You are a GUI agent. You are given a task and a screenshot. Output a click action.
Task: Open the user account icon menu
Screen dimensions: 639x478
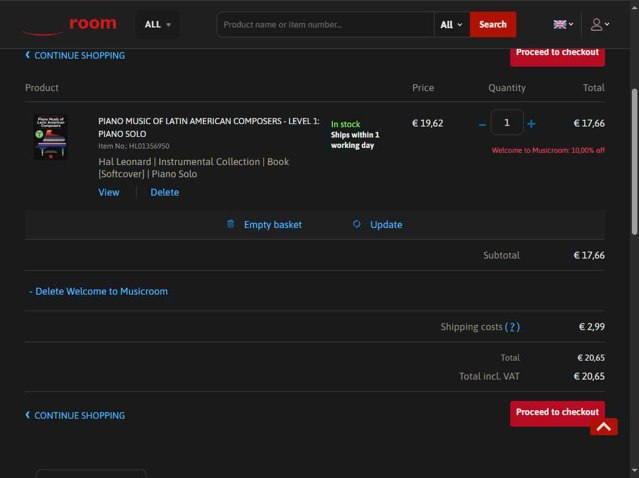point(600,24)
